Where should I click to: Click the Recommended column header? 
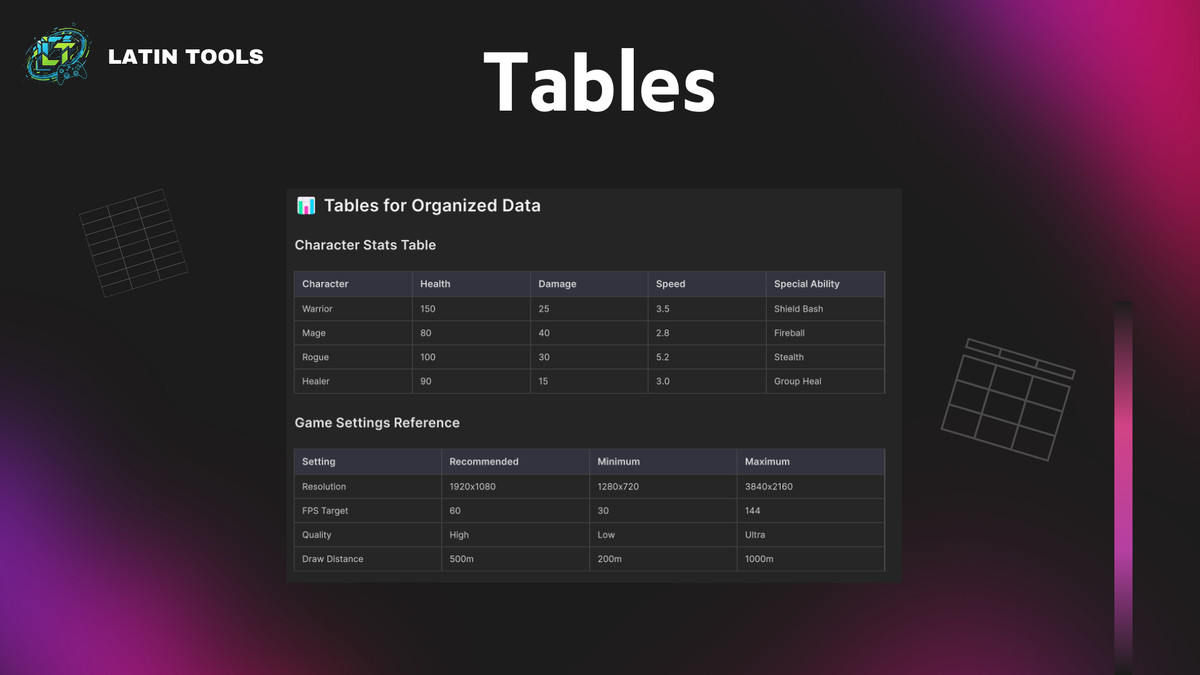(x=484, y=462)
